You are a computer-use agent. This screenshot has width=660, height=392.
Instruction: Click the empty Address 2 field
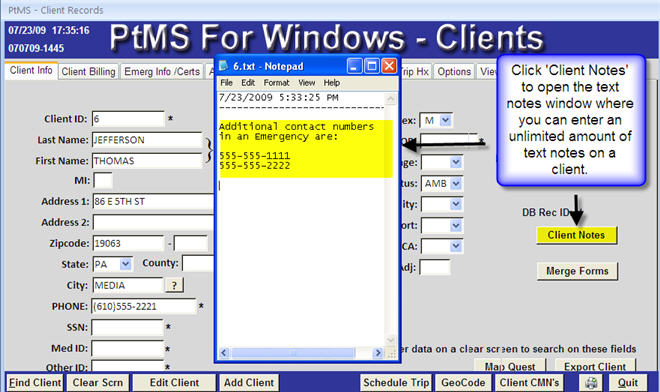[153, 222]
